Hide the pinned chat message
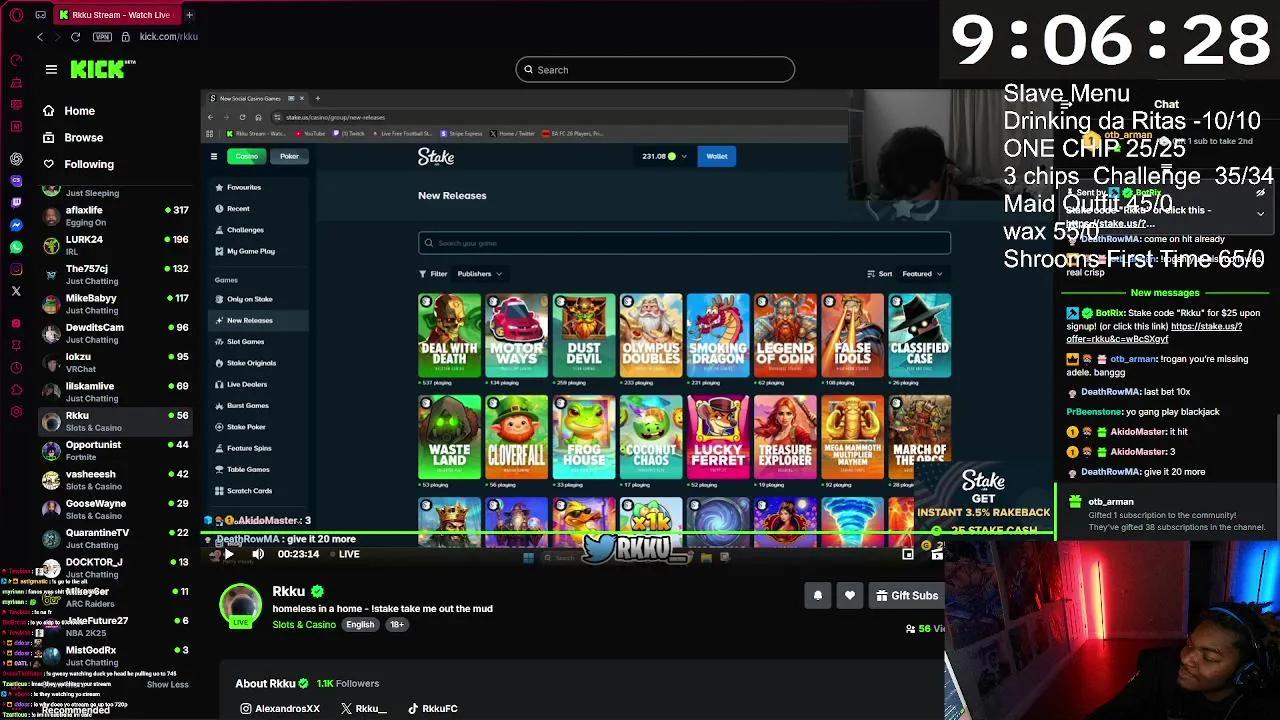The width and height of the screenshot is (1280, 720). coord(1260,193)
